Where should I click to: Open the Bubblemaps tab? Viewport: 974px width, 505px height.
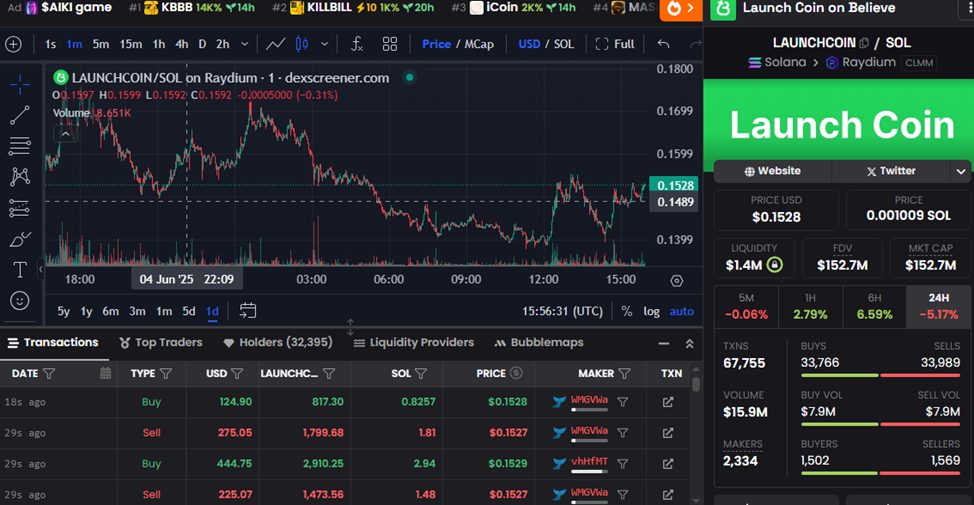539,342
